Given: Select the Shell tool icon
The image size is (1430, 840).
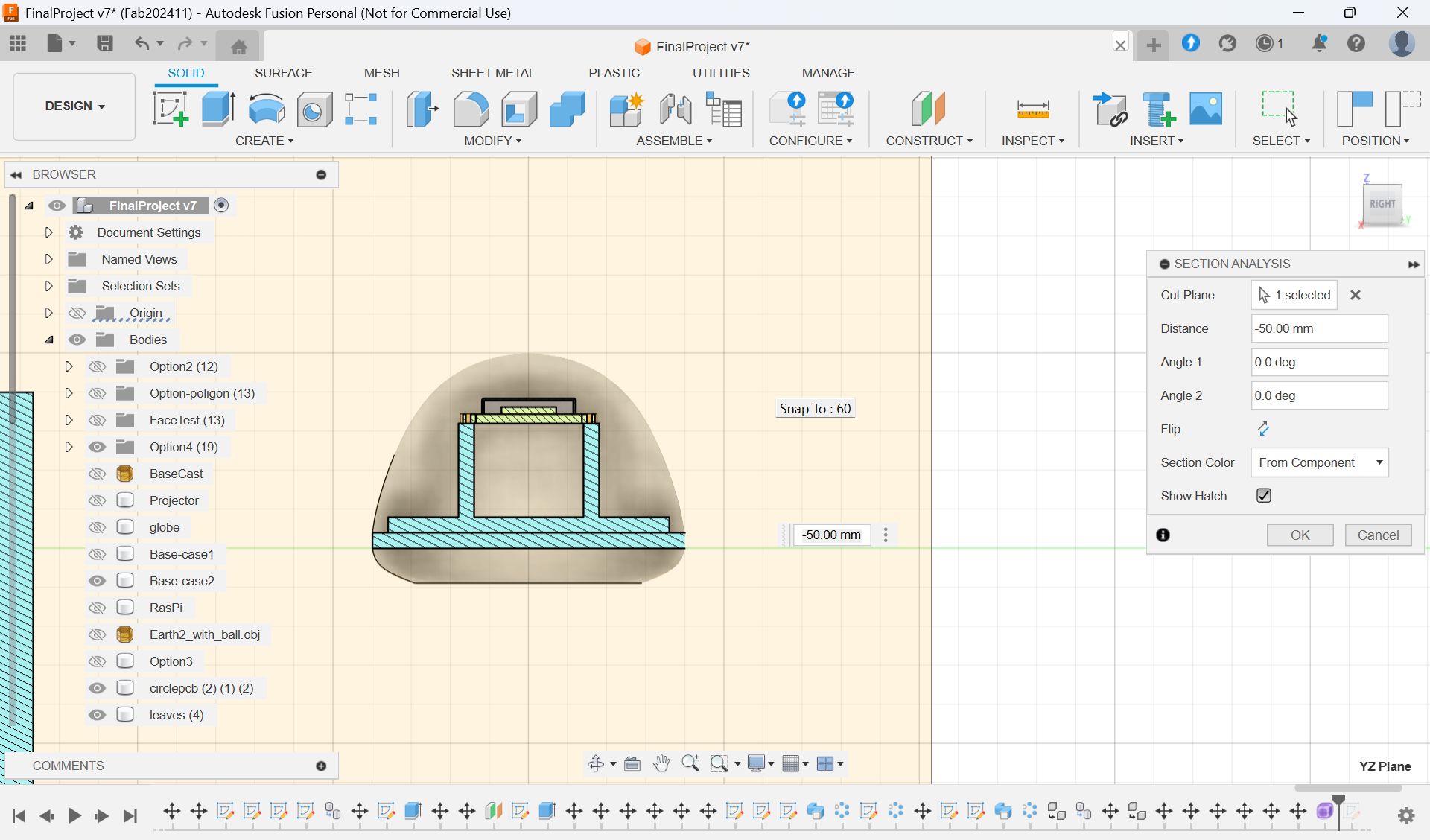Looking at the screenshot, I should tap(519, 109).
